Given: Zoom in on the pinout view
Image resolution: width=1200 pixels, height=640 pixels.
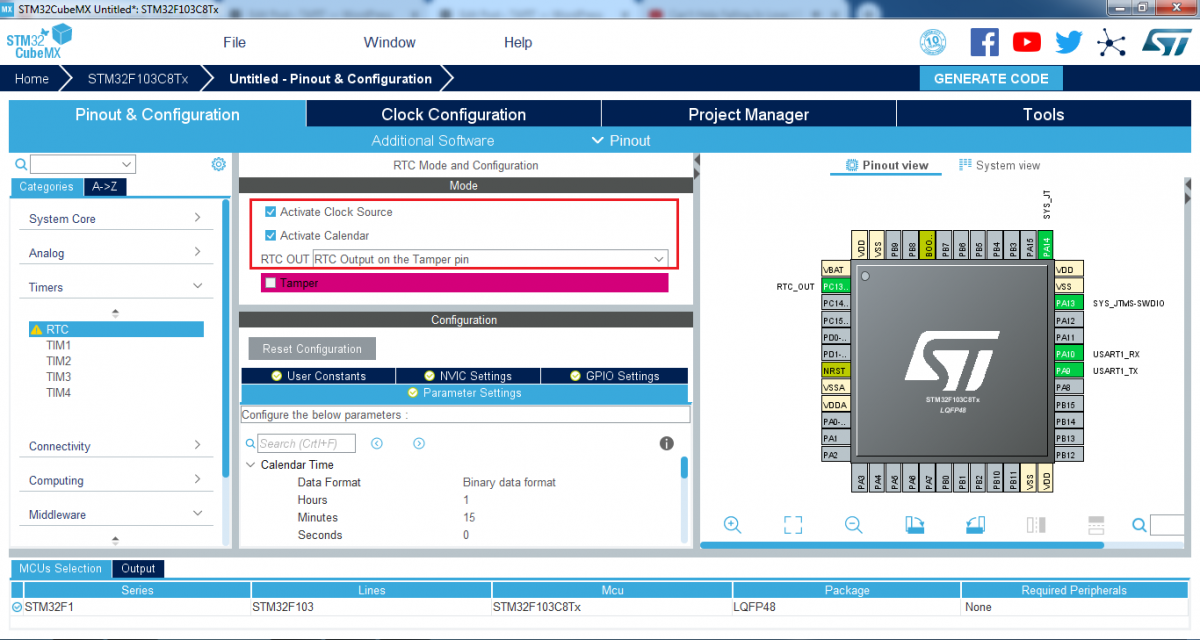Looking at the screenshot, I should (x=732, y=524).
